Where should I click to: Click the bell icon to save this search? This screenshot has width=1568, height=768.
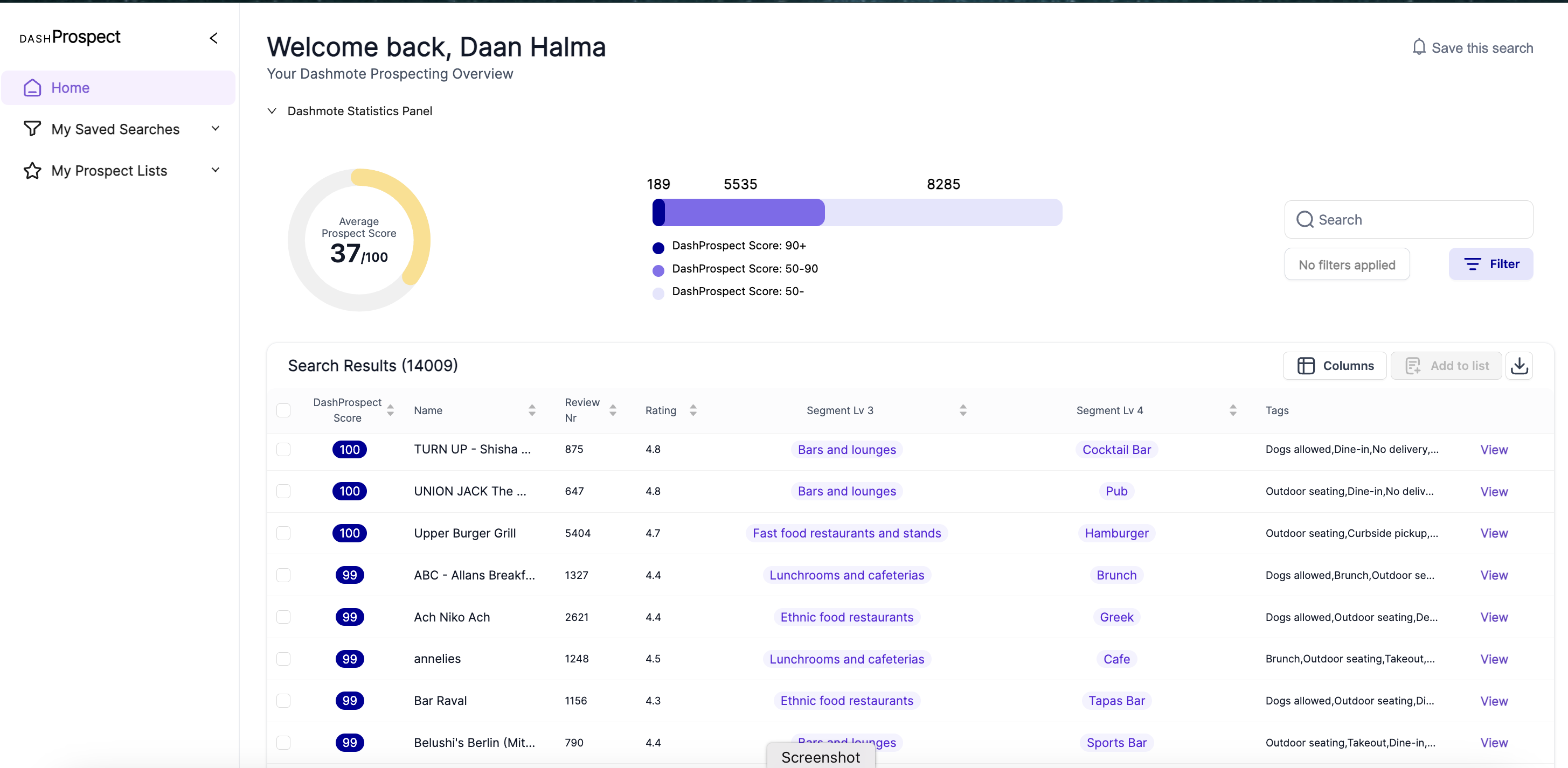click(x=1418, y=47)
